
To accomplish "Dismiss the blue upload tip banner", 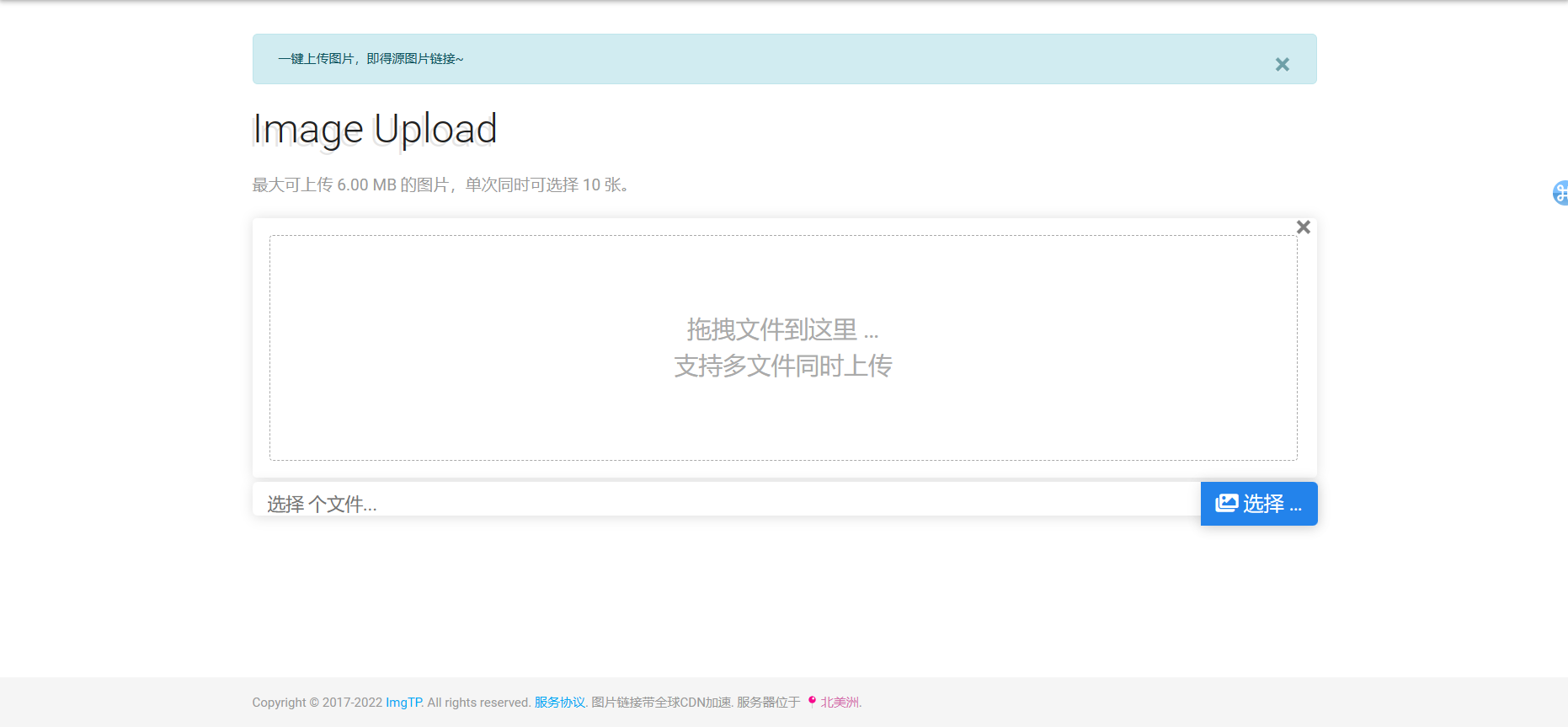I will pos(1282,64).
